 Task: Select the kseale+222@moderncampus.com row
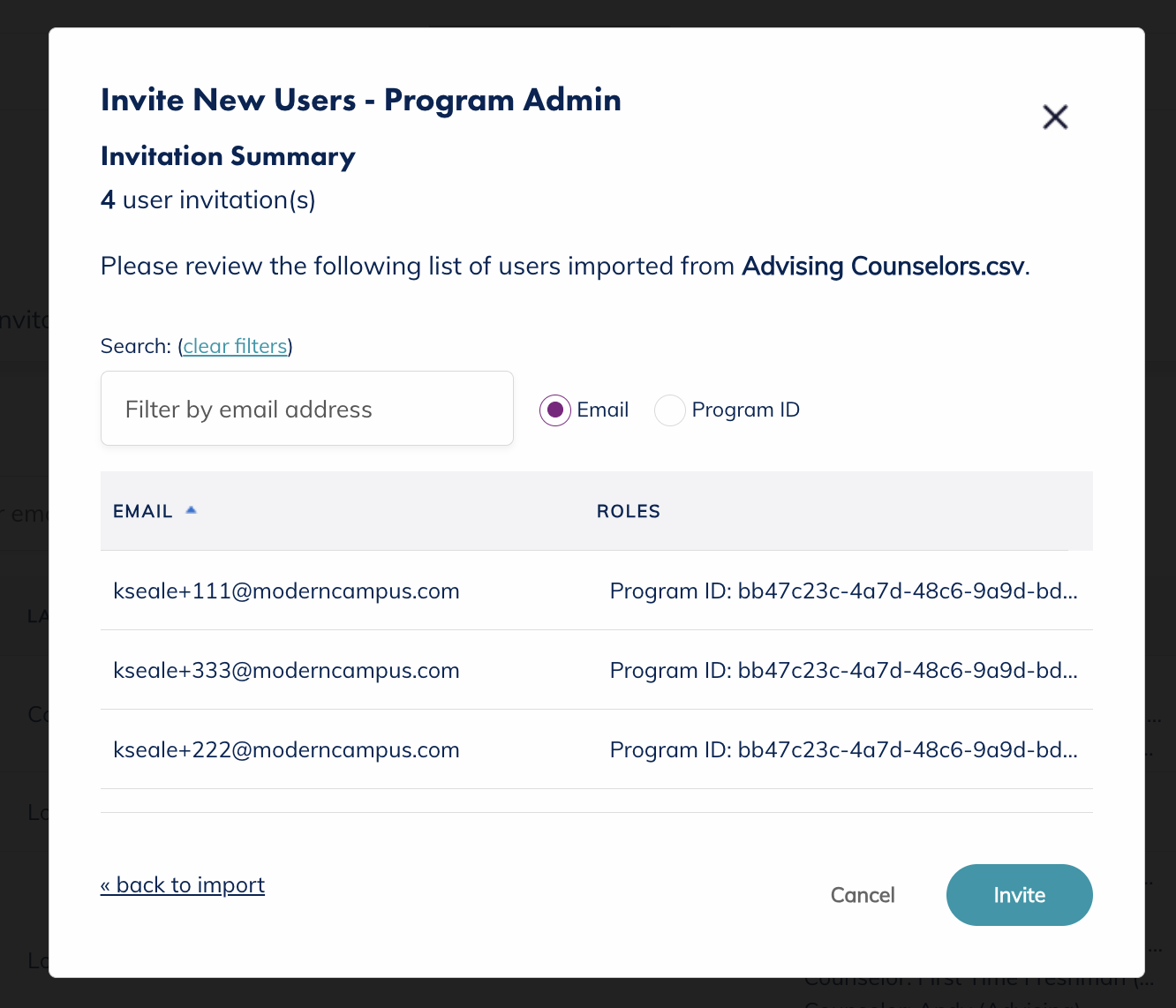pyautogui.click(x=286, y=749)
